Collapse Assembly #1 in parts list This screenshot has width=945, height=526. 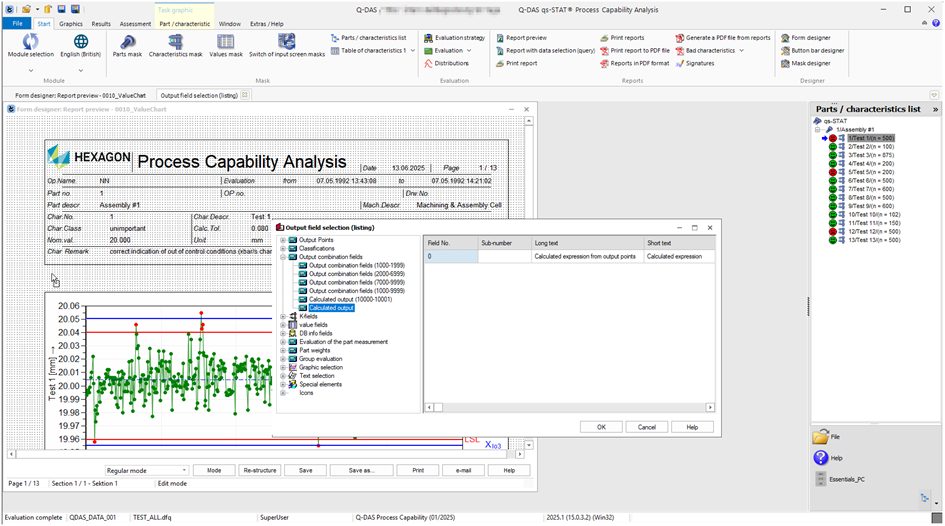click(817, 130)
